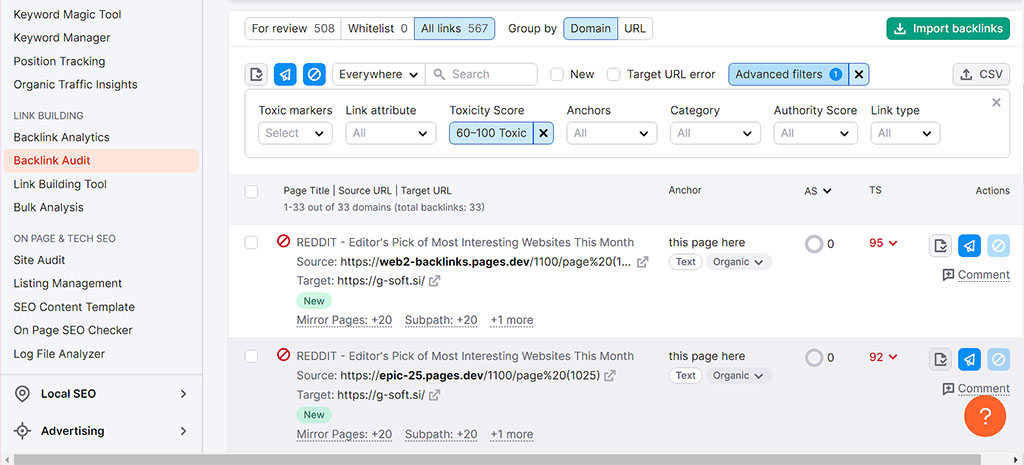The height and width of the screenshot is (465, 1024).
Task: Open the Link type dropdown
Action: click(905, 133)
